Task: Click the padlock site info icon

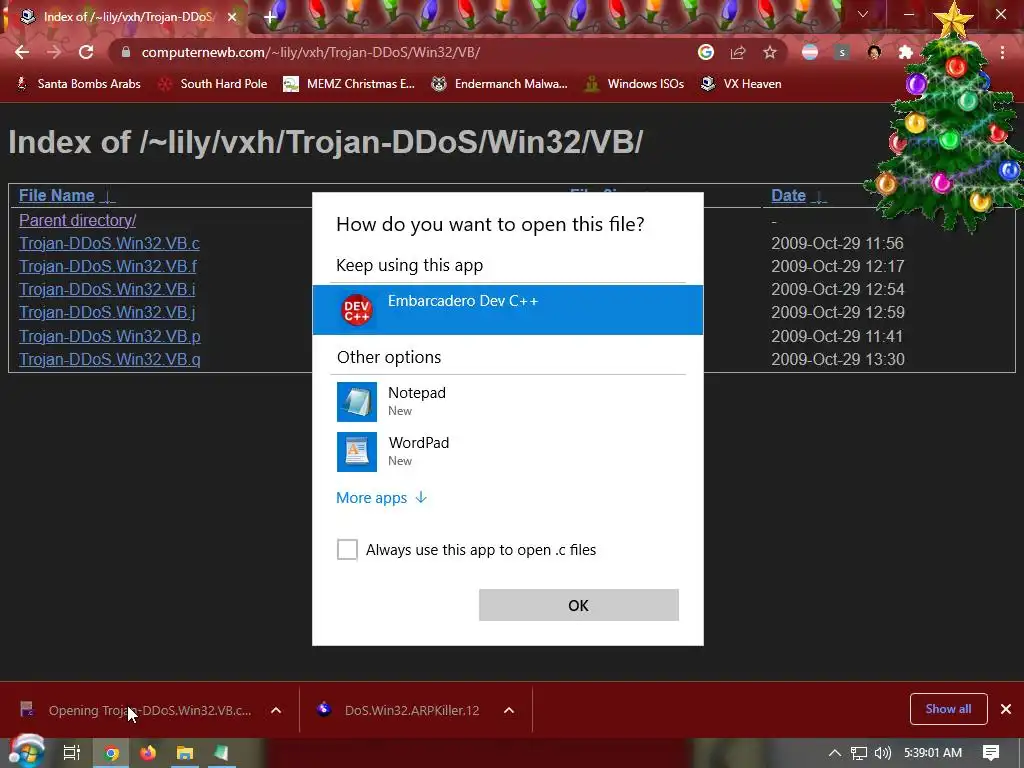Action: point(126,52)
